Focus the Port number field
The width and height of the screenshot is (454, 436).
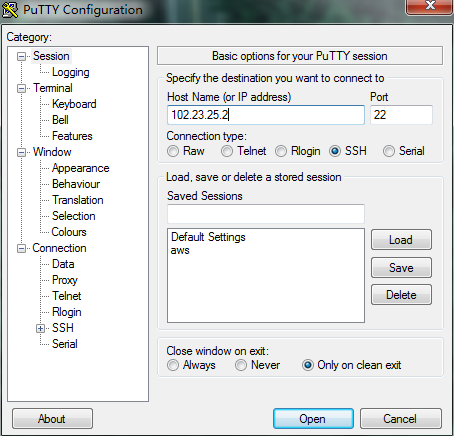pyautogui.click(x=401, y=115)
